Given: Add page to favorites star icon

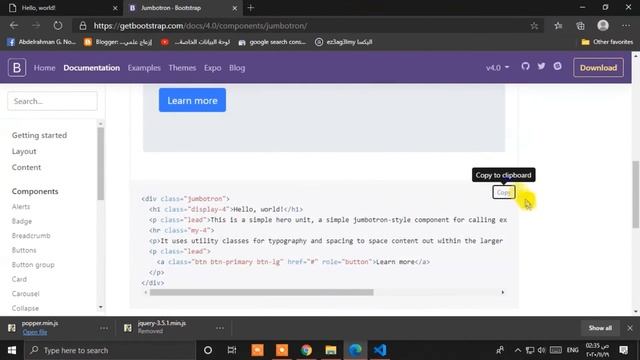Looking at the screenshot, I should (534, 26).
